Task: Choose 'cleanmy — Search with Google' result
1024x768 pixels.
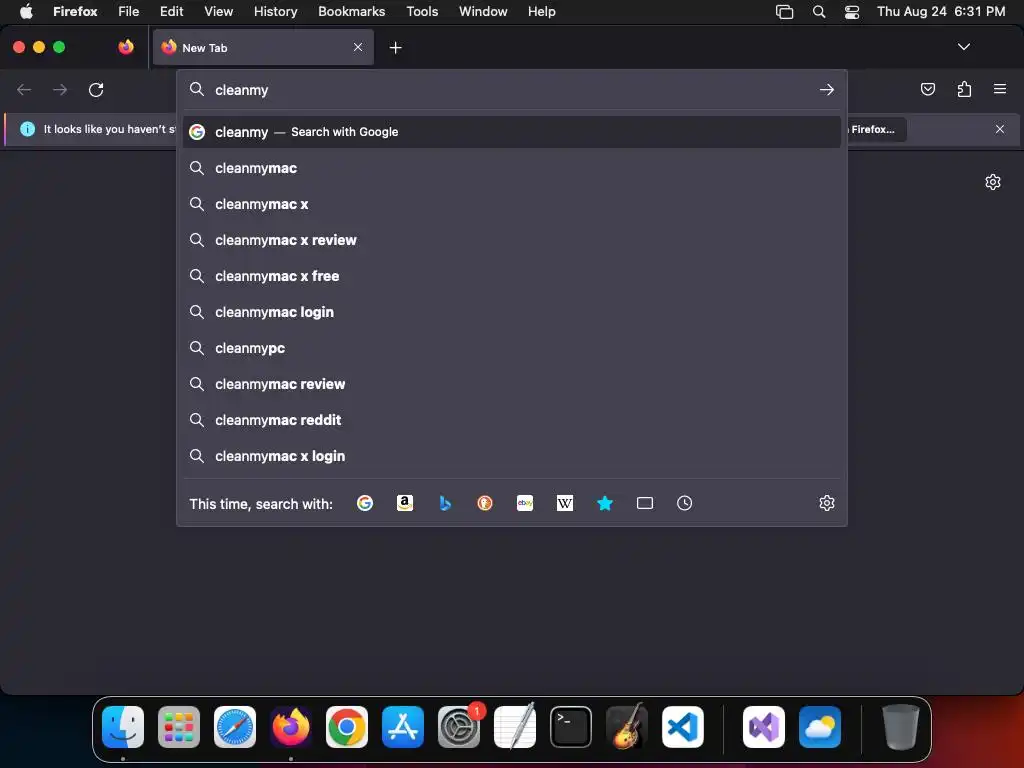Action: click(x=512, y=132)
